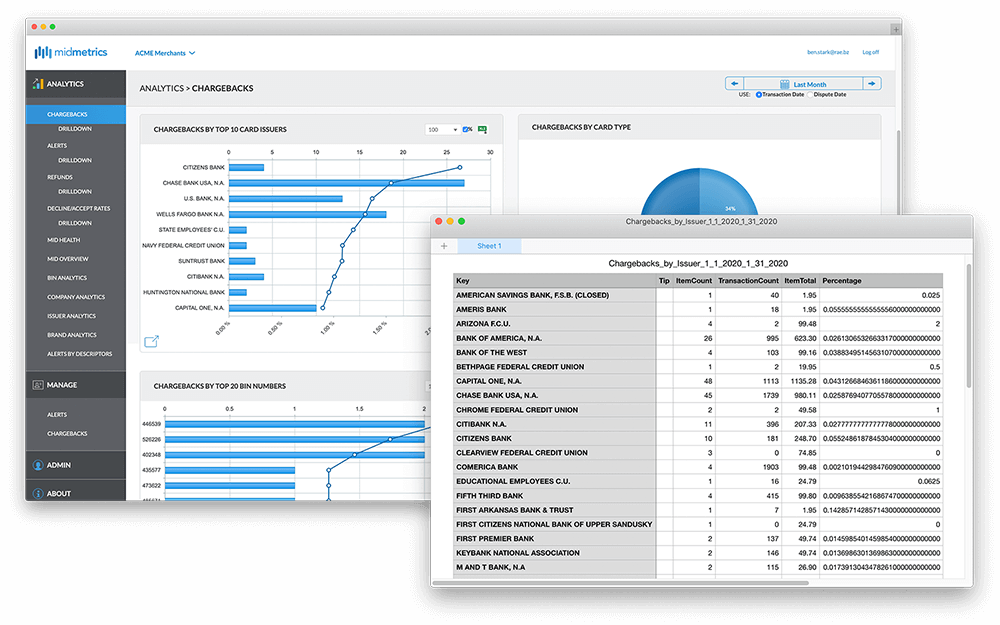Click the previous period left arrow
Image resolution: width=1000 pixels, height=625 pixels.
point(735,84)
